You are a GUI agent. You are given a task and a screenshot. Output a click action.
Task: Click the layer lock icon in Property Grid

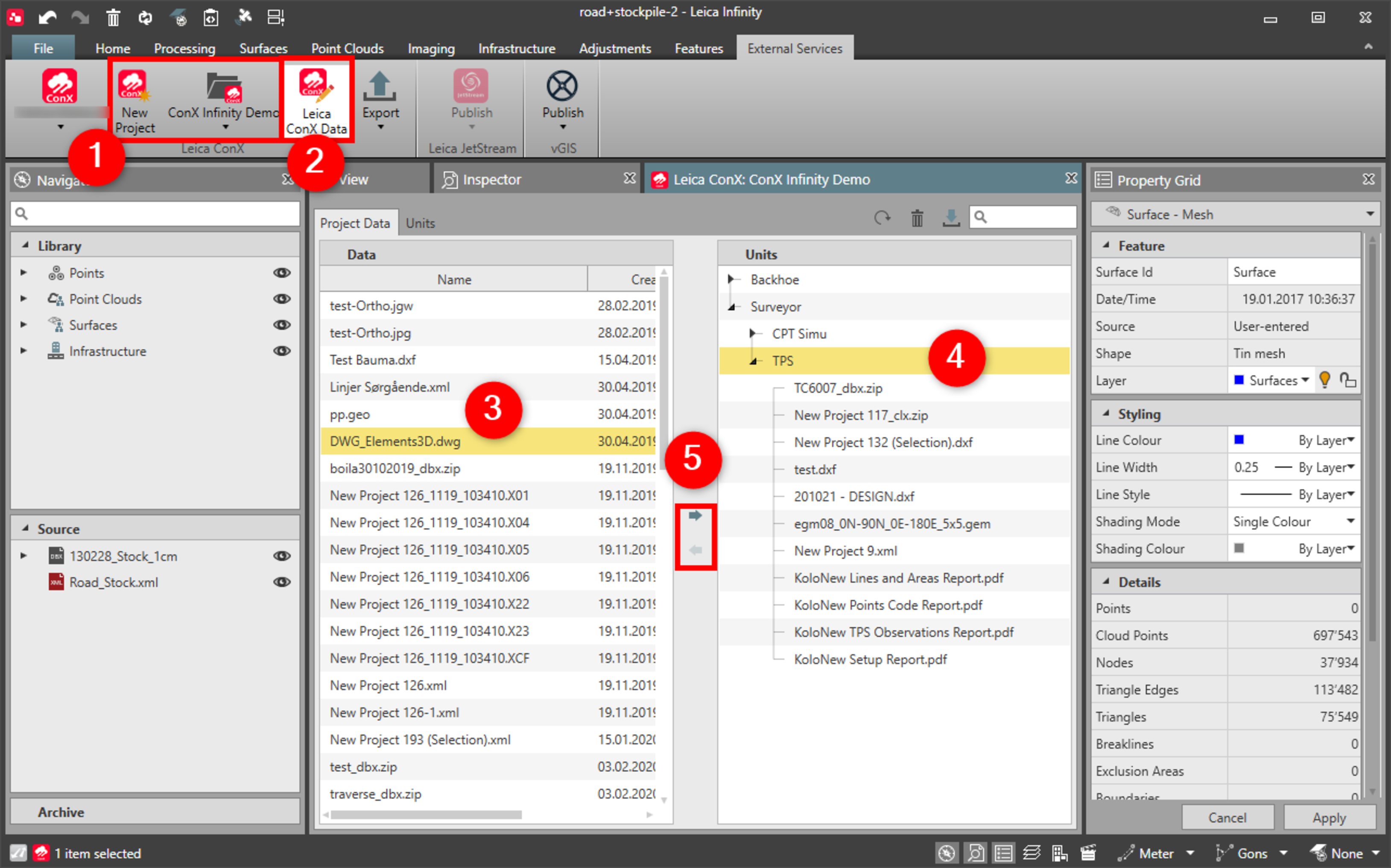coord(1348,380)
